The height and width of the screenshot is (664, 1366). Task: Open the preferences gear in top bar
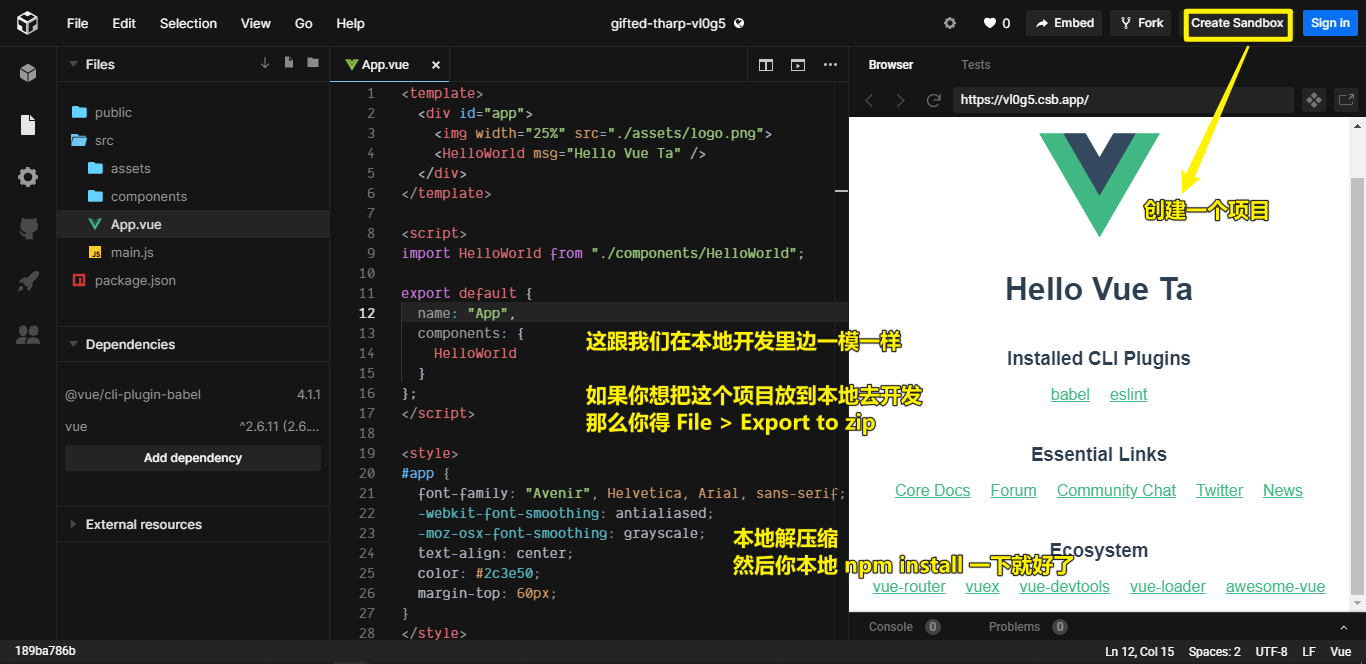tap(950, 23)
